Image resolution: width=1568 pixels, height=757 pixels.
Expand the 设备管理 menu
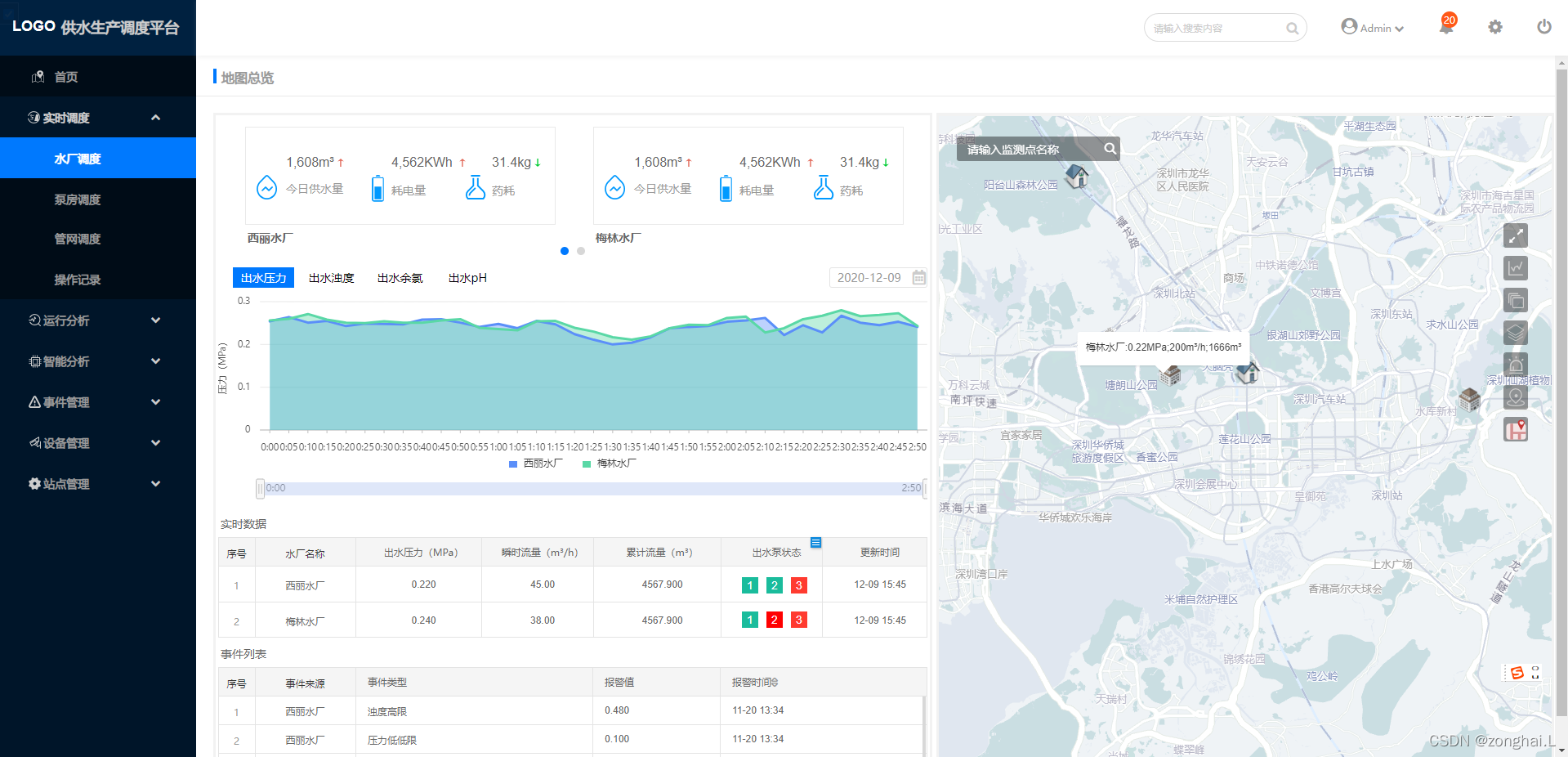pyautogui.click(x=98, y=443)
